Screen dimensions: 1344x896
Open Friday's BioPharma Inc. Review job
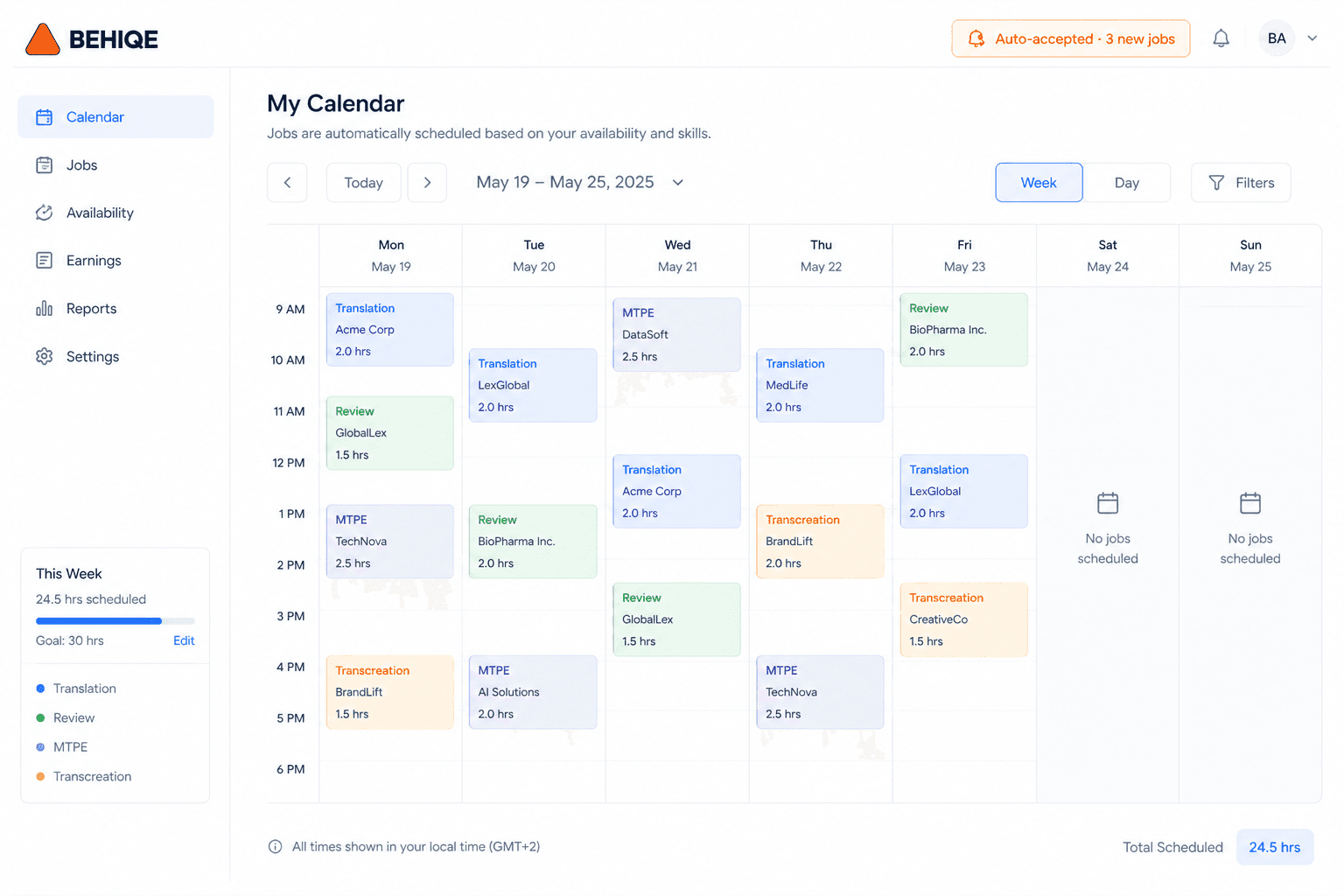(x=964, y=330)
